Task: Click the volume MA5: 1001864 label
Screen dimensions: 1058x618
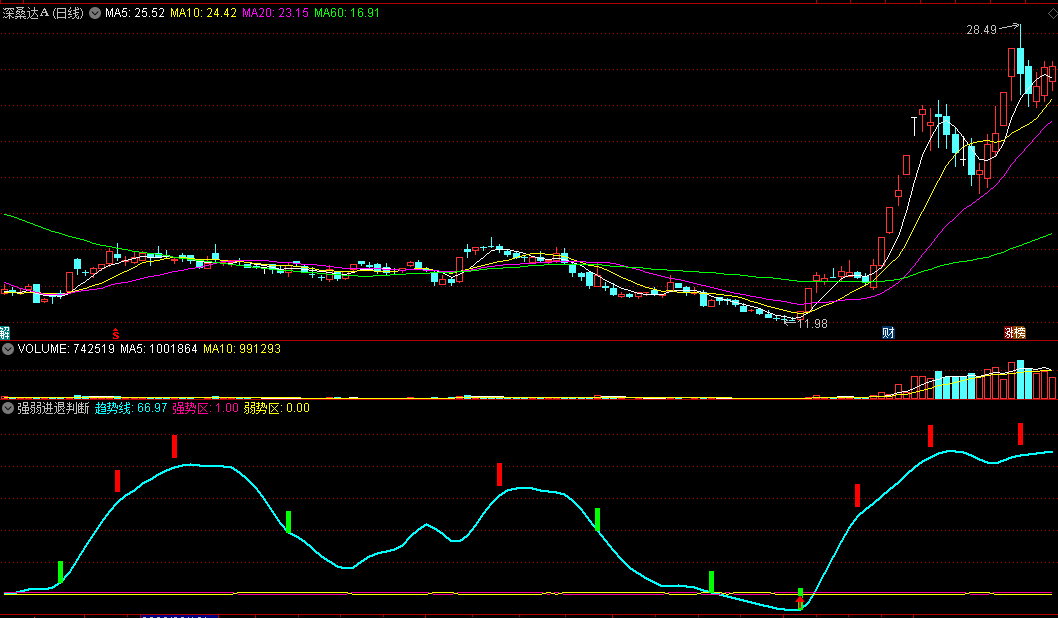Action: point(159,349)
